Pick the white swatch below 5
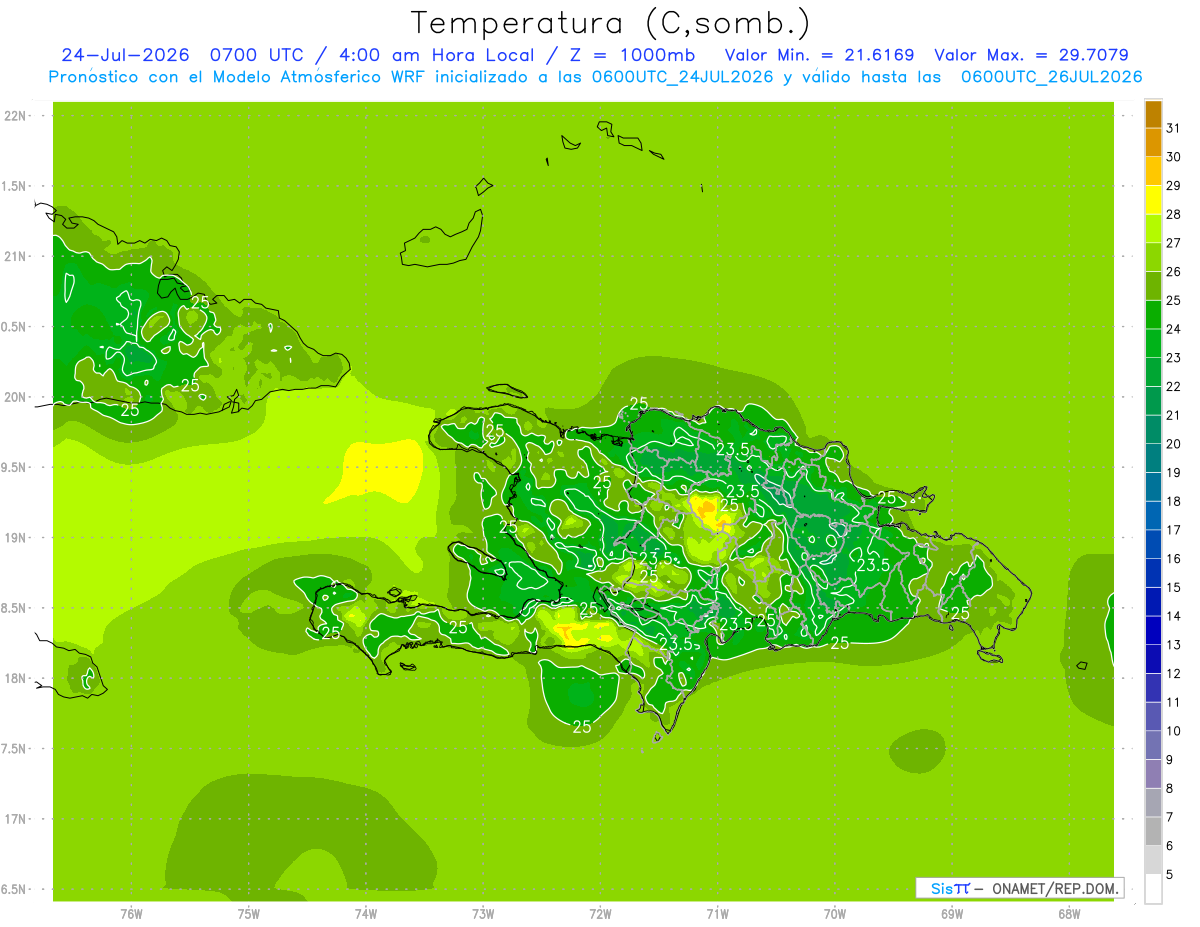 point(1153,889)
